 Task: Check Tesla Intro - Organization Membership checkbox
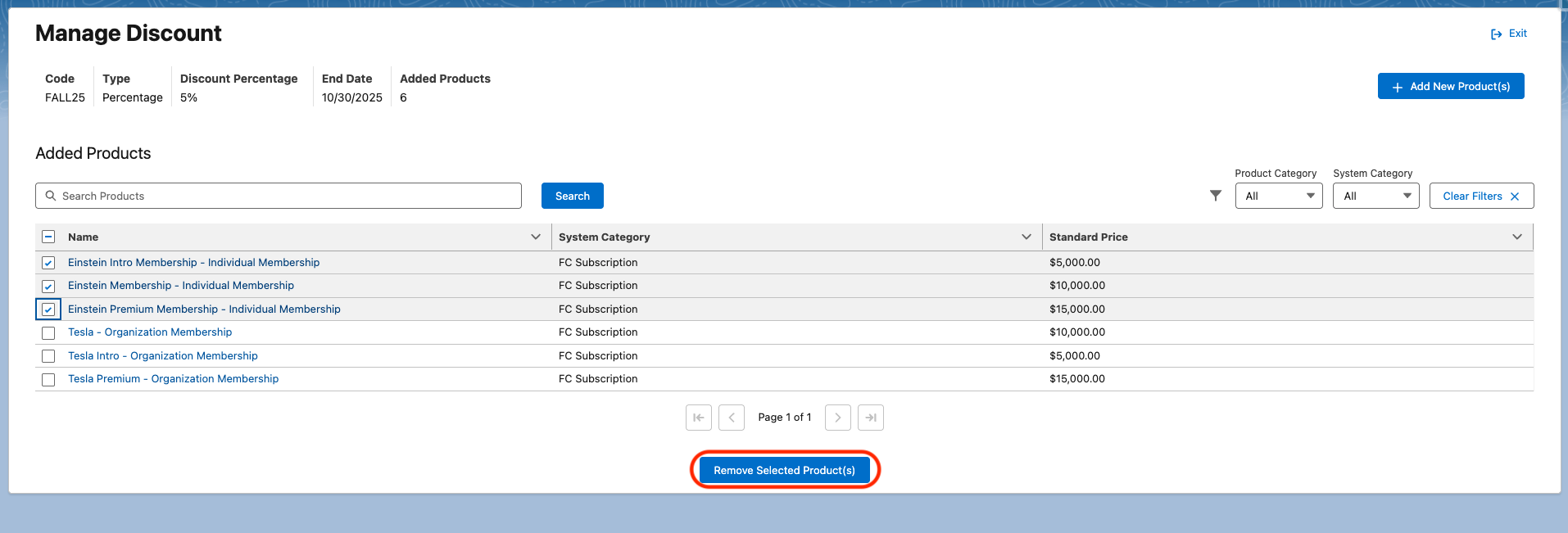[48, 356]
